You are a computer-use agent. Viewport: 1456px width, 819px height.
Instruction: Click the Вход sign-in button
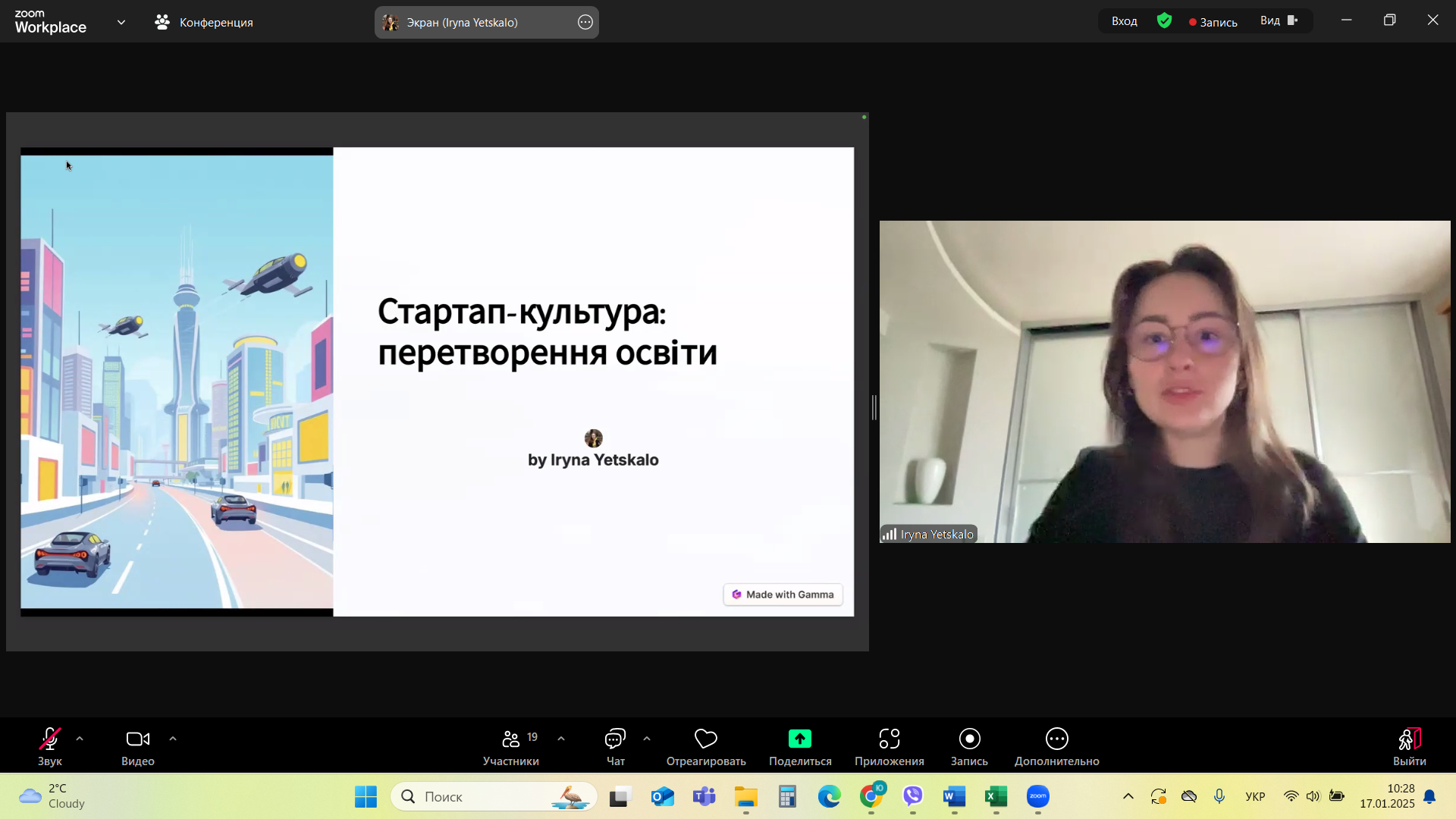tap(1125, 21)
